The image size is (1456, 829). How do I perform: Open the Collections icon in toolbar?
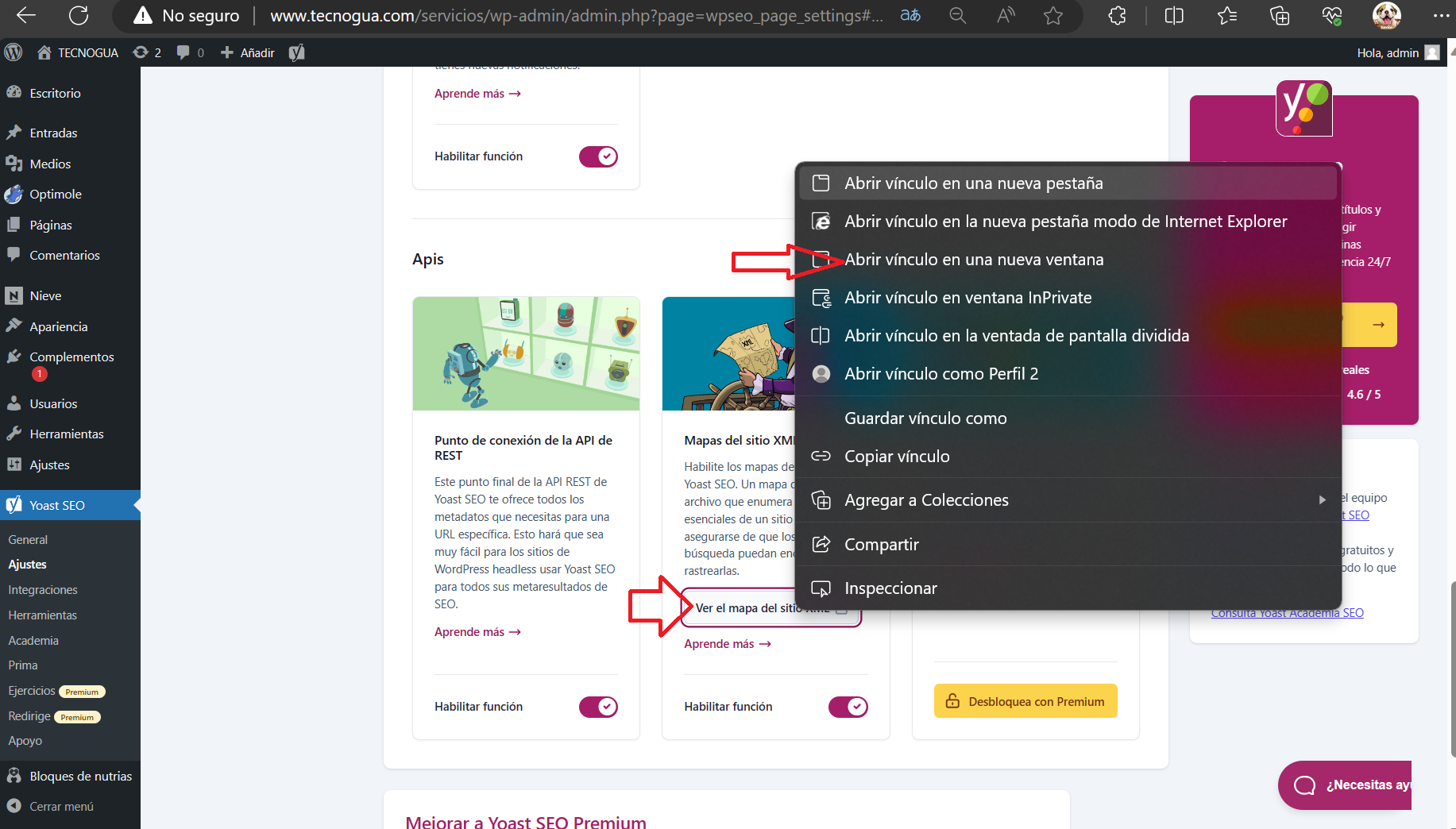point(1280,15)
